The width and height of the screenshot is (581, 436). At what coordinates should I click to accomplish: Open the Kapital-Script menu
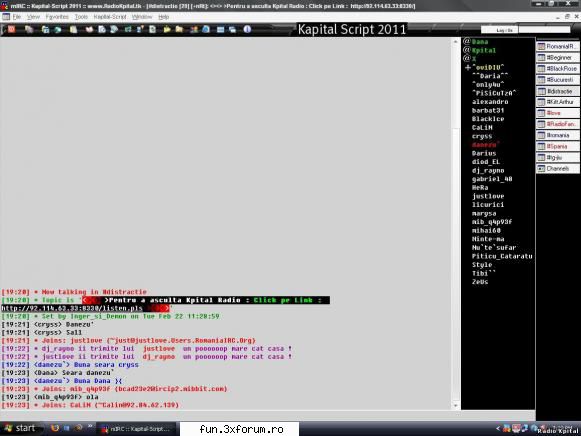coord(110,17)
